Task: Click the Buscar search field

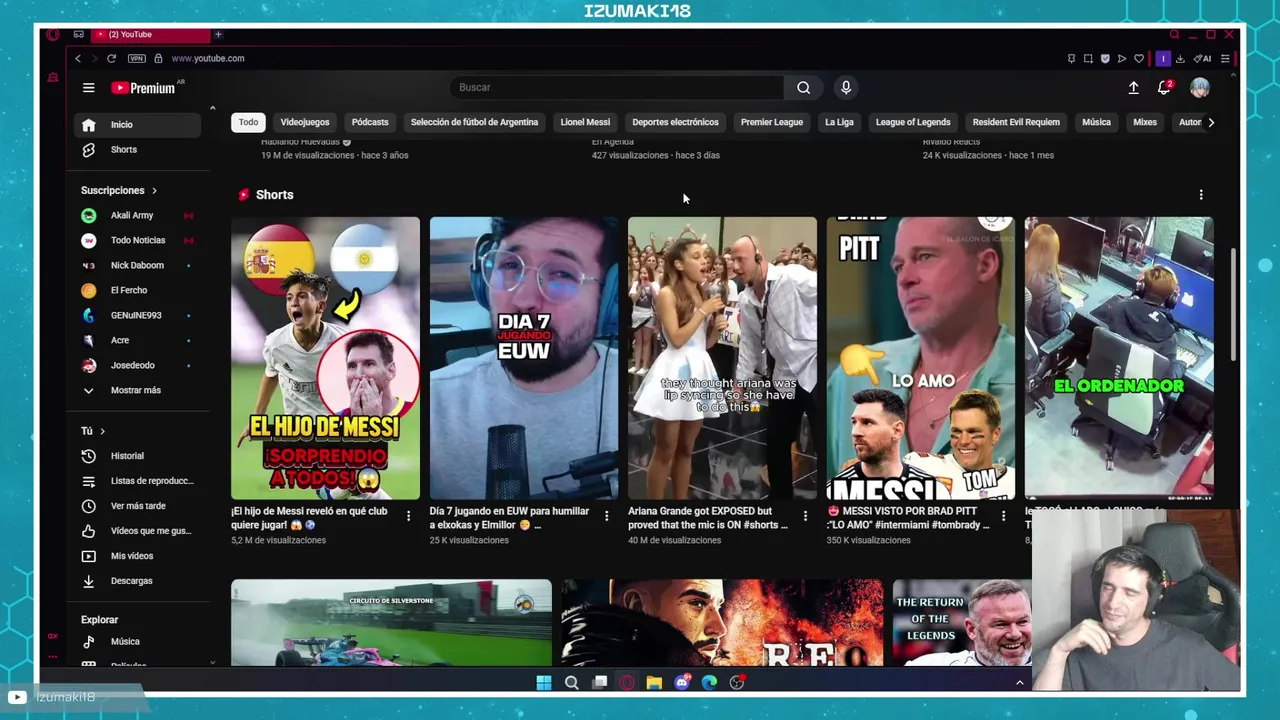Action: pos(616,87)
